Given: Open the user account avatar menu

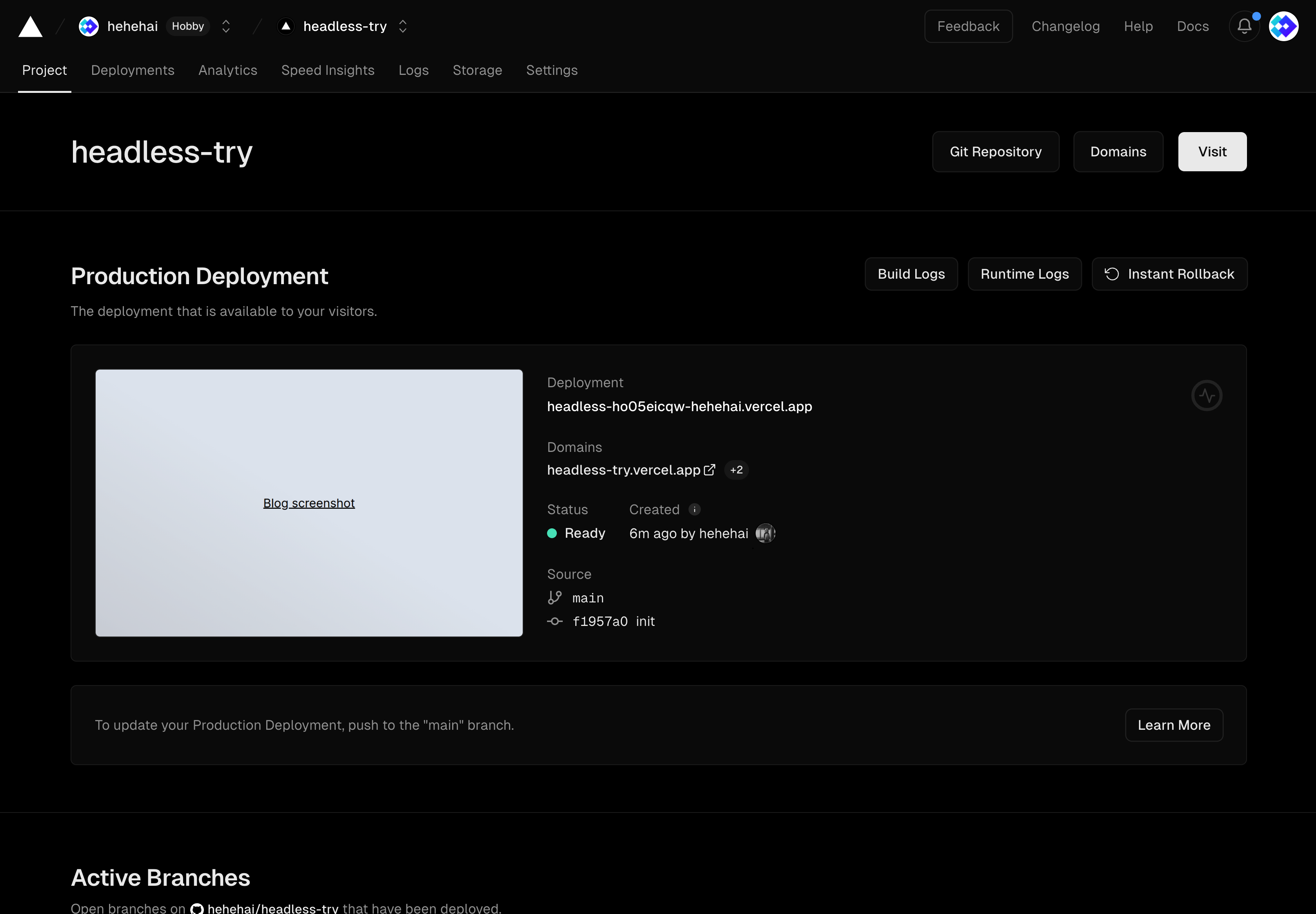Looking at the screenshot, I should point(1283,26).
